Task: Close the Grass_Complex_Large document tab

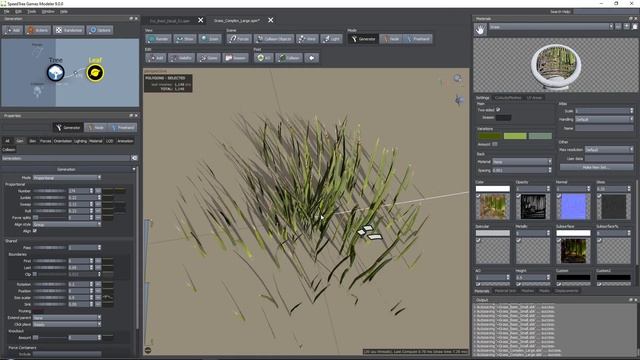Action: coord(271,20)
